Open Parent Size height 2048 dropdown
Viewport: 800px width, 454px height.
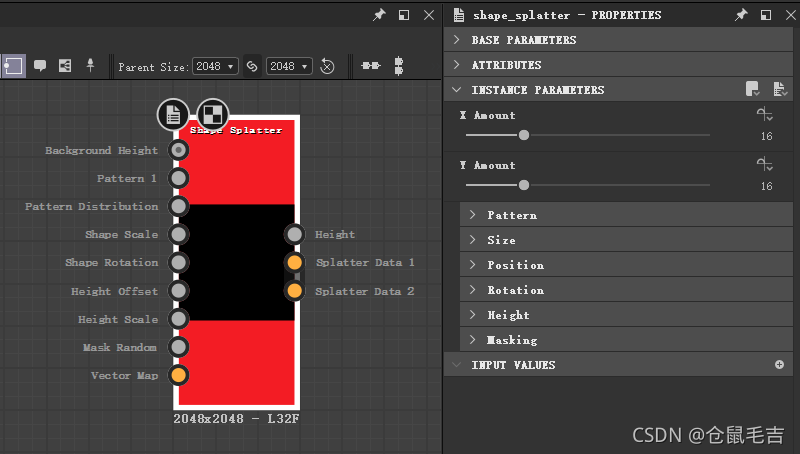289,66
